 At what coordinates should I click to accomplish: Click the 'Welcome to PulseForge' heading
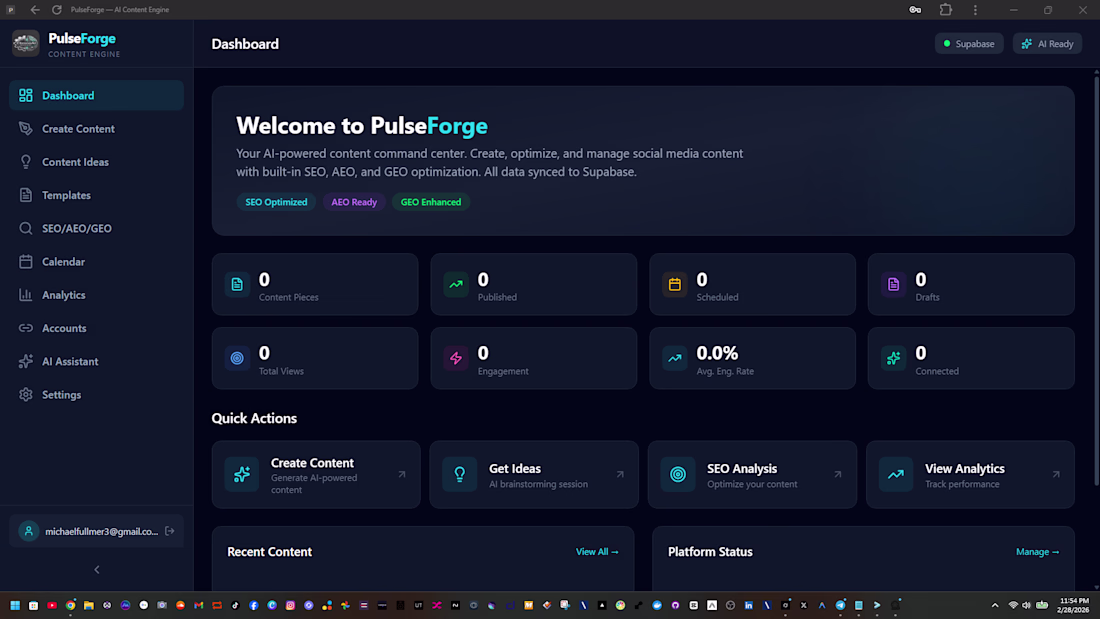362,126
